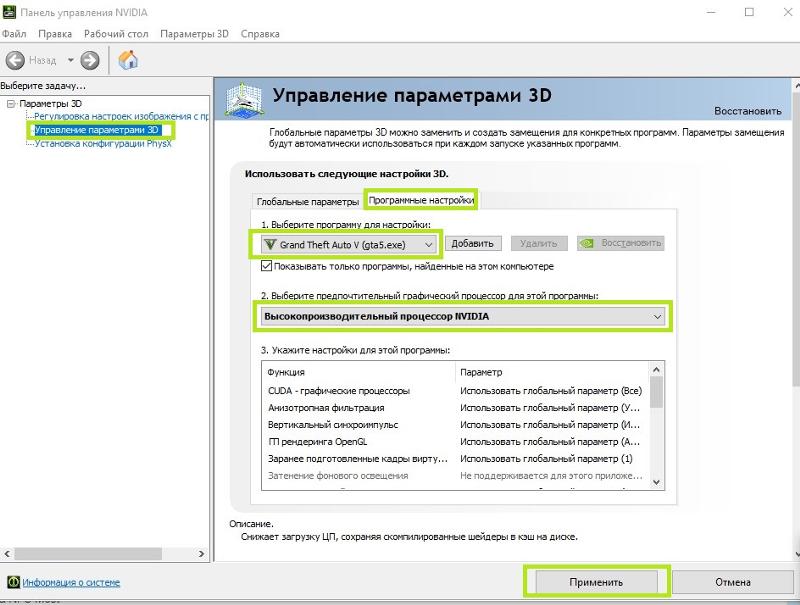800x605 pixels.
Task: Select Вертикальный синхроимпульс row
Action: (x=455, y=424)
